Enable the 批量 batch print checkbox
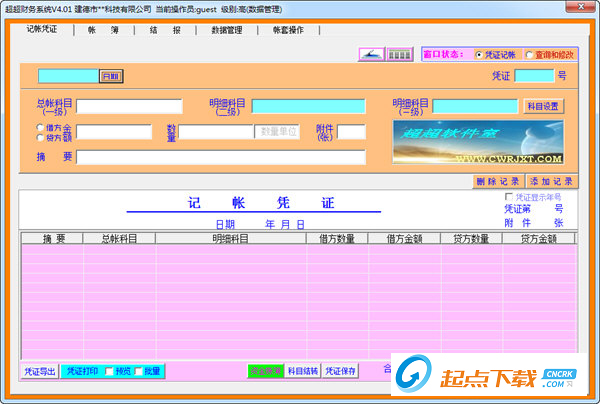The height and width of the screenshot is (404, 600). click(139, 371)
